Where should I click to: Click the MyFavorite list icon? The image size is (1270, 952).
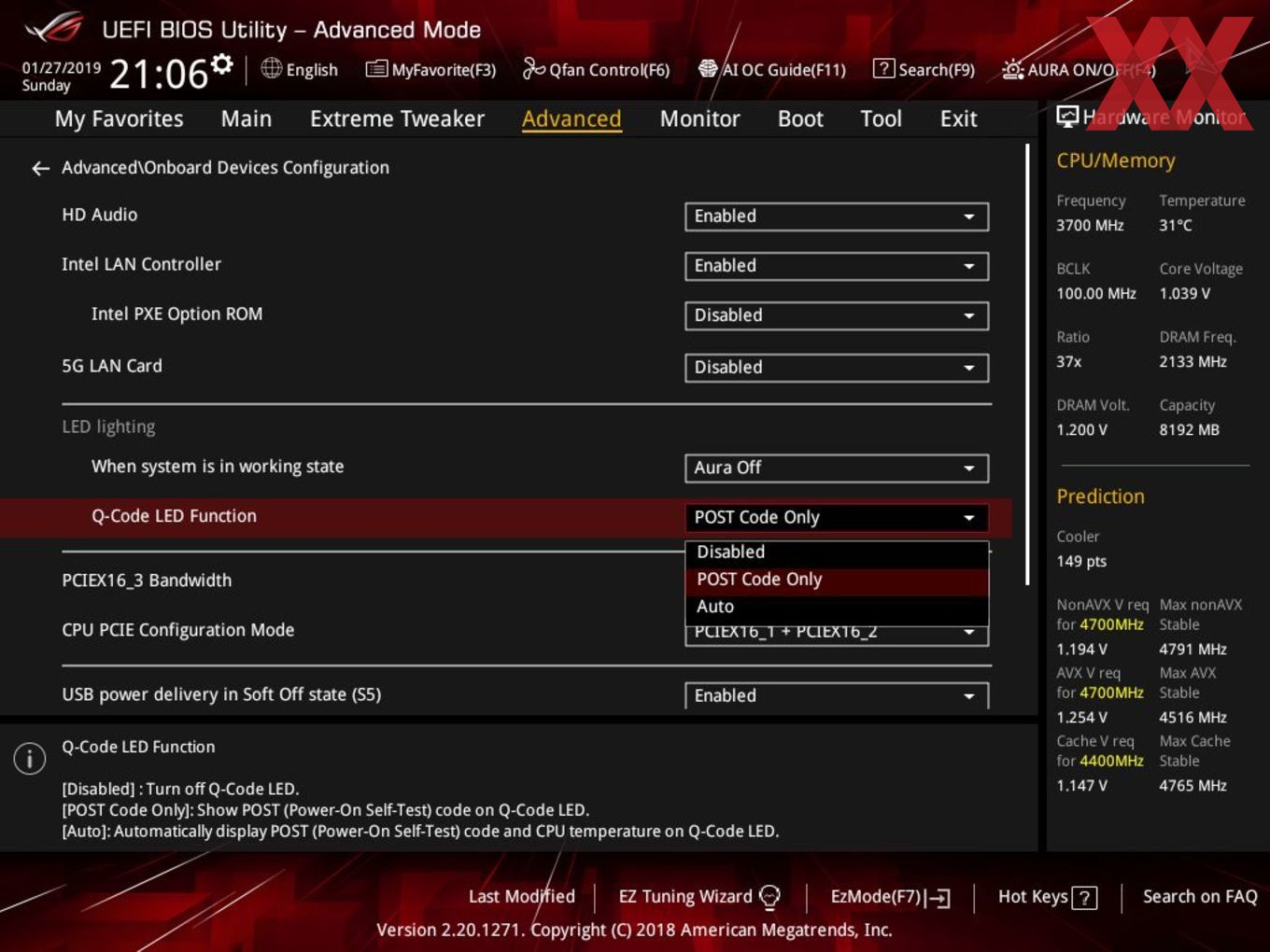point(376,69)
